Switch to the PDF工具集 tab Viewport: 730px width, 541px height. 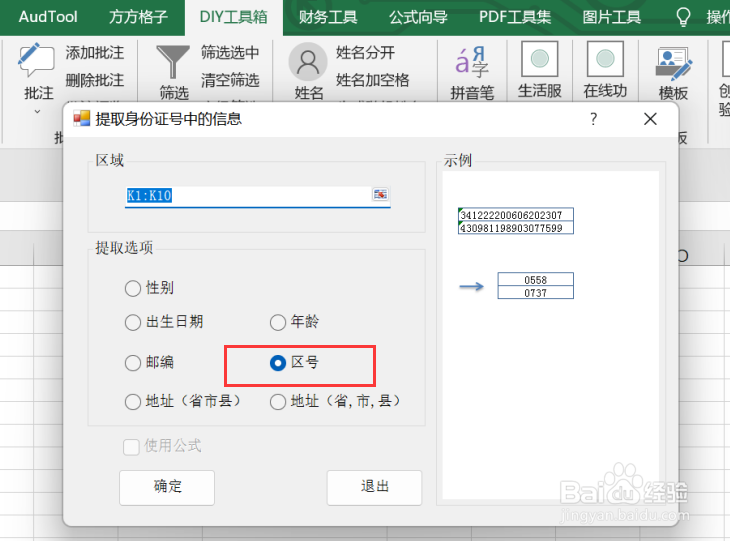[515, 17]
